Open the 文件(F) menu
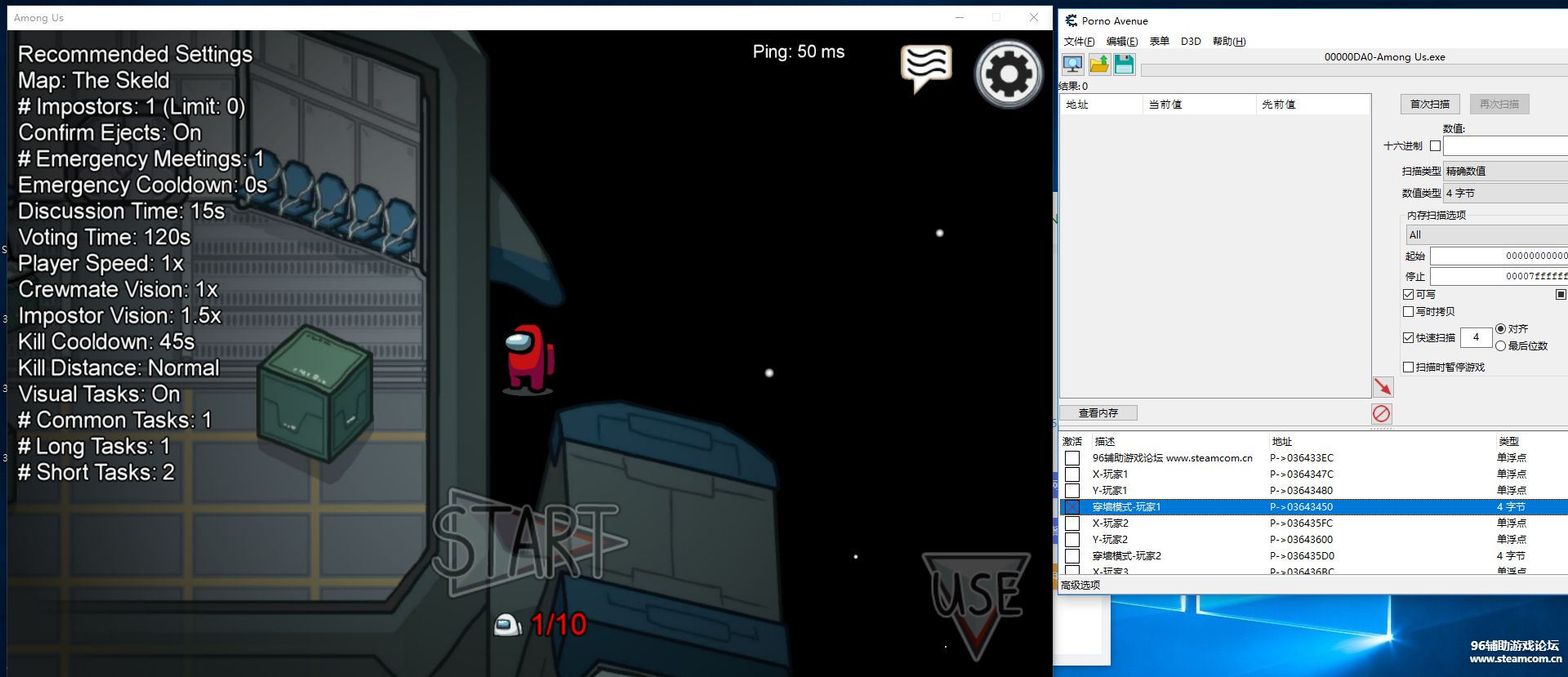Image resolution: width=1568 pixels, height=677 pixels. coord(1079,42)
